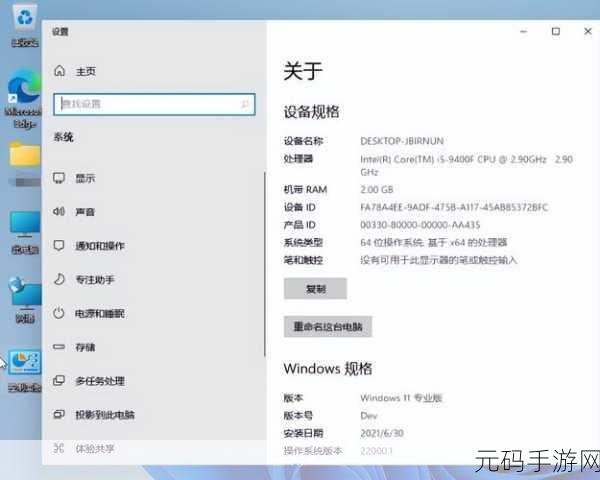Click the product ID 00330-80000-00000-AA435
This screenshot has width=600, height=480.
click(x=420, y=225)
